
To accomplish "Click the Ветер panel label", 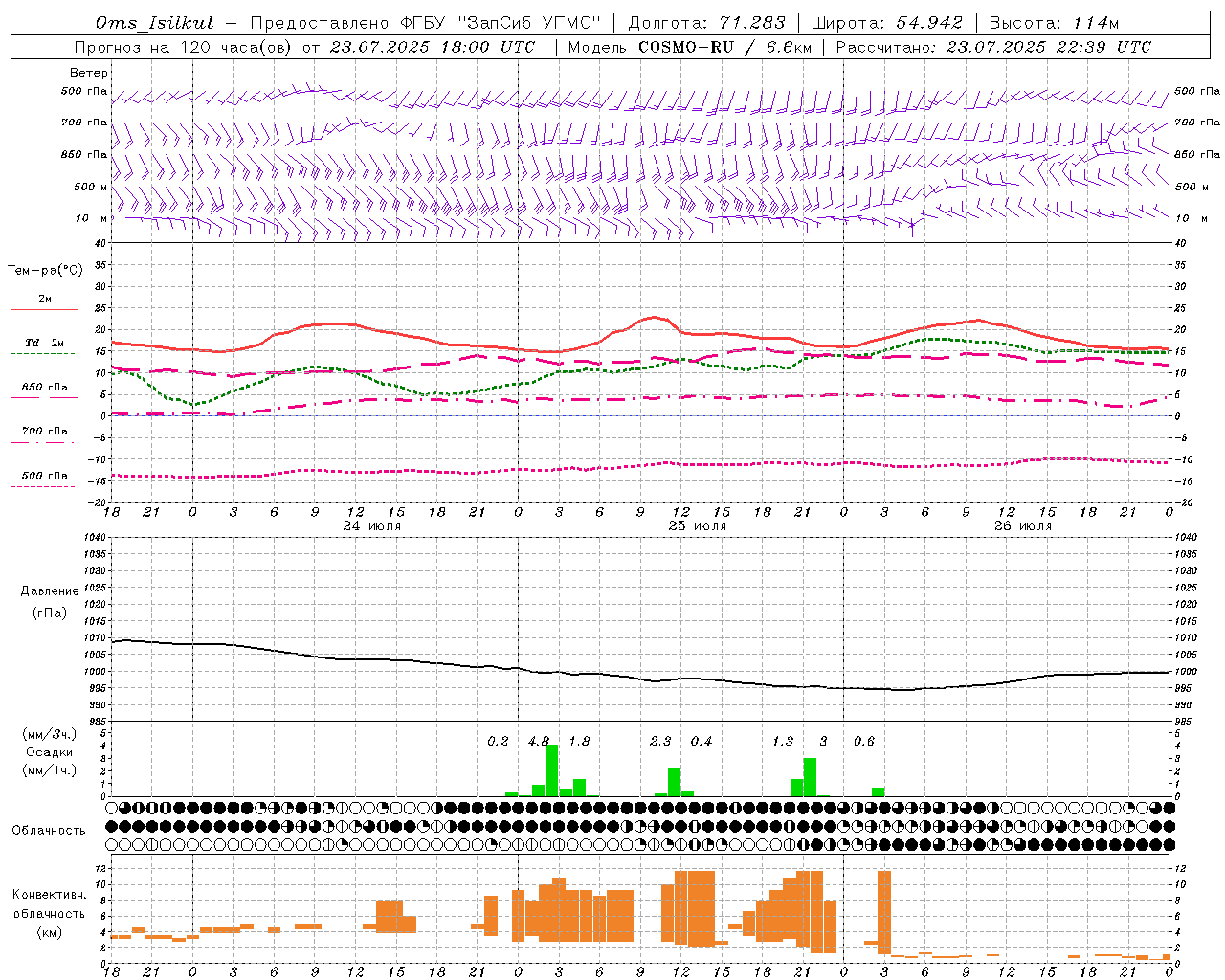I will [x=89, y=73].
